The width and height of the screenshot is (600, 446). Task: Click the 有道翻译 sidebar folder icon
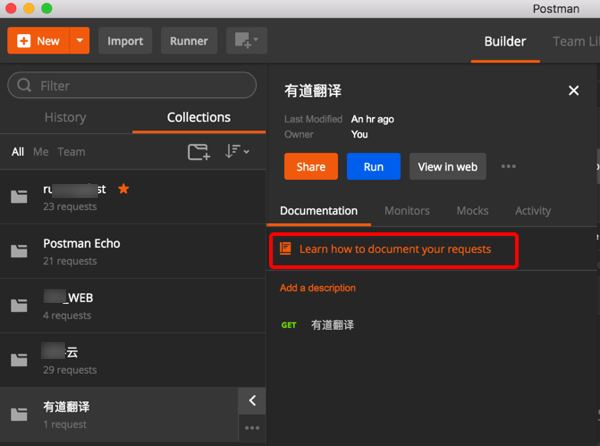pyautogui.click(x=19, y=414)
